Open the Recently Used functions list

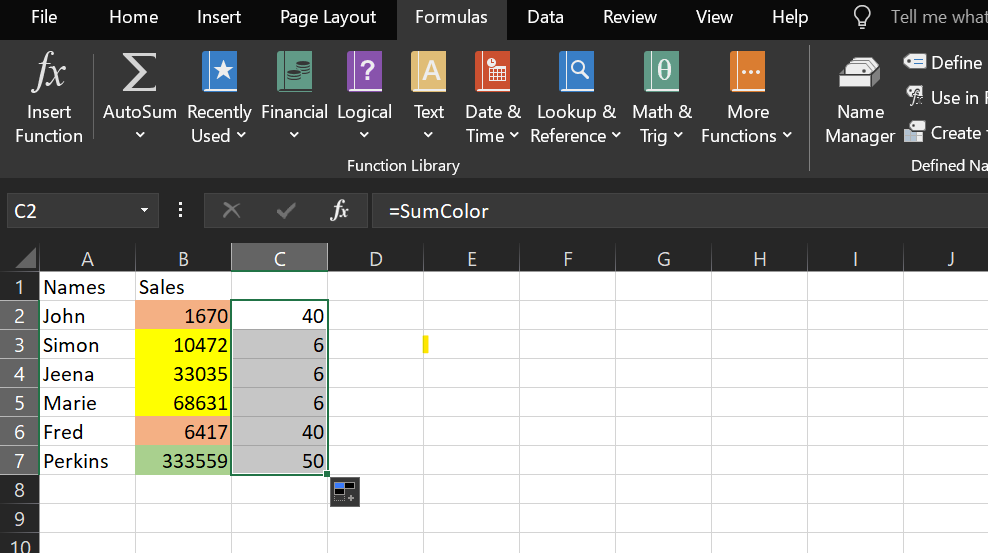[219, 98]
